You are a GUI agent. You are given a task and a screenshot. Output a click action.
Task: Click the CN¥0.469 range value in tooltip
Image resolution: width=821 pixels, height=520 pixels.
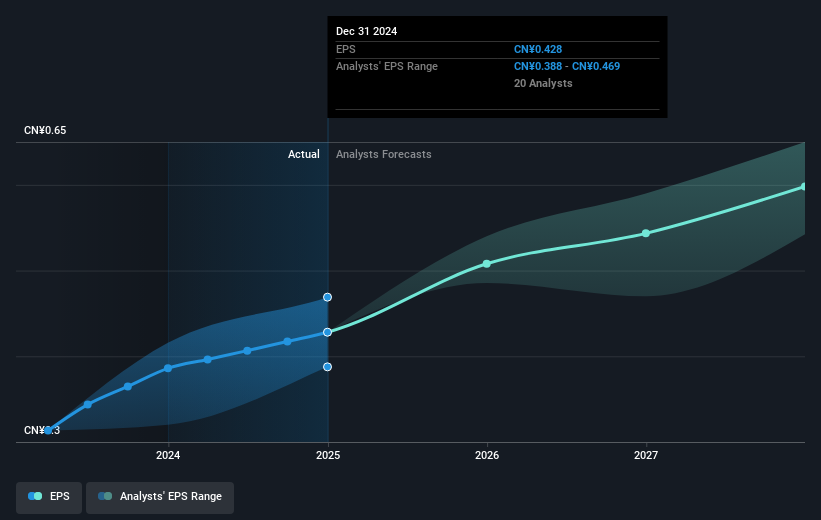tap(596, 67)
